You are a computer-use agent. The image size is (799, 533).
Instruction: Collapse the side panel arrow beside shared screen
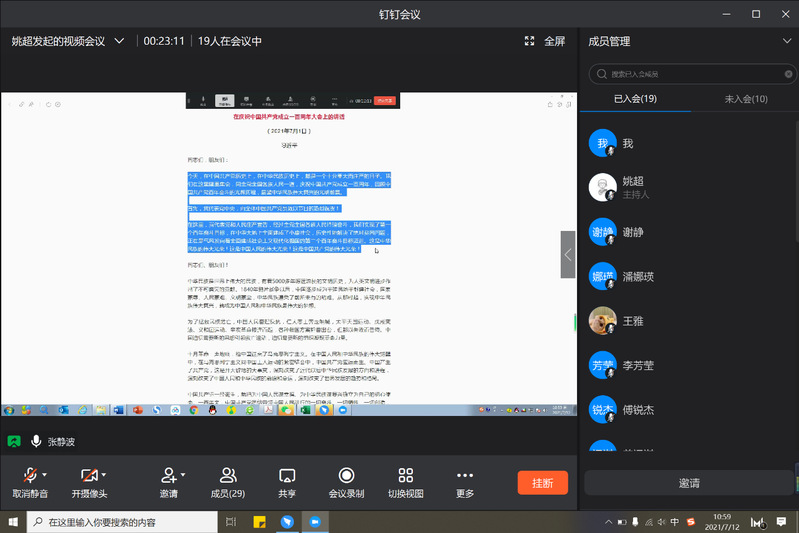coord(568,255)
